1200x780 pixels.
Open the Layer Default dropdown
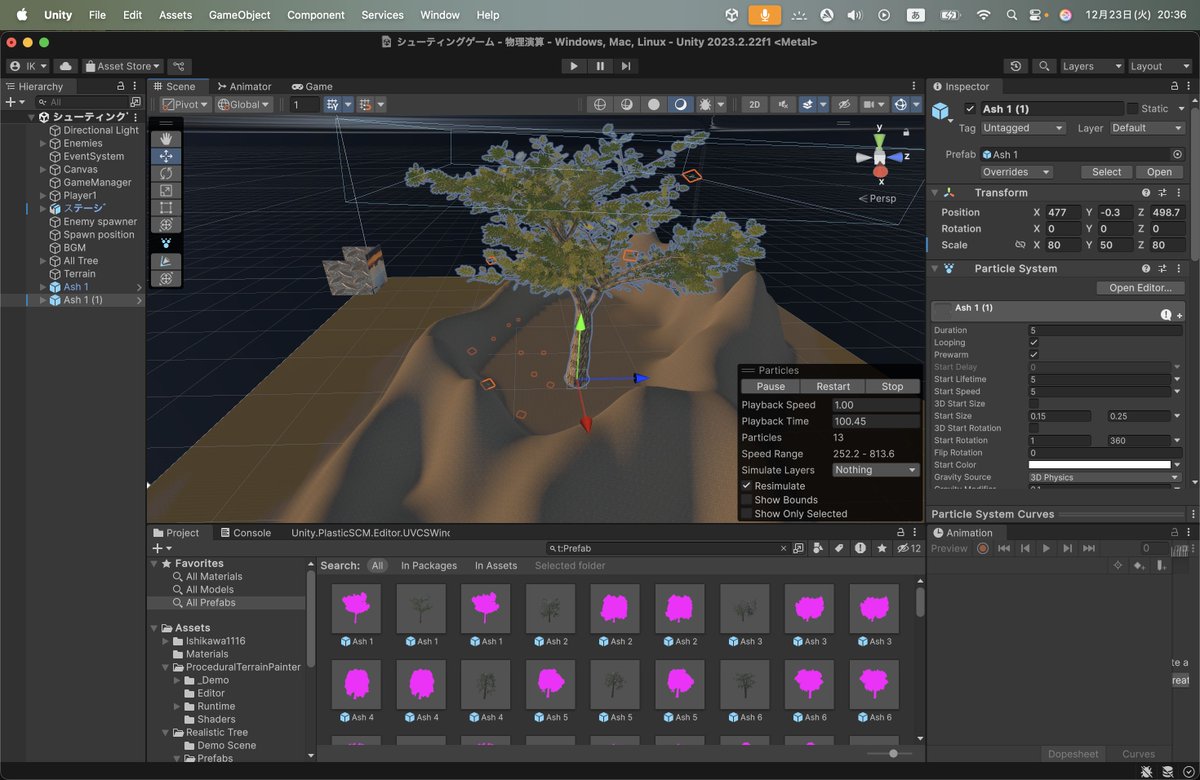pyautogui.click(x=1147, y=128)
